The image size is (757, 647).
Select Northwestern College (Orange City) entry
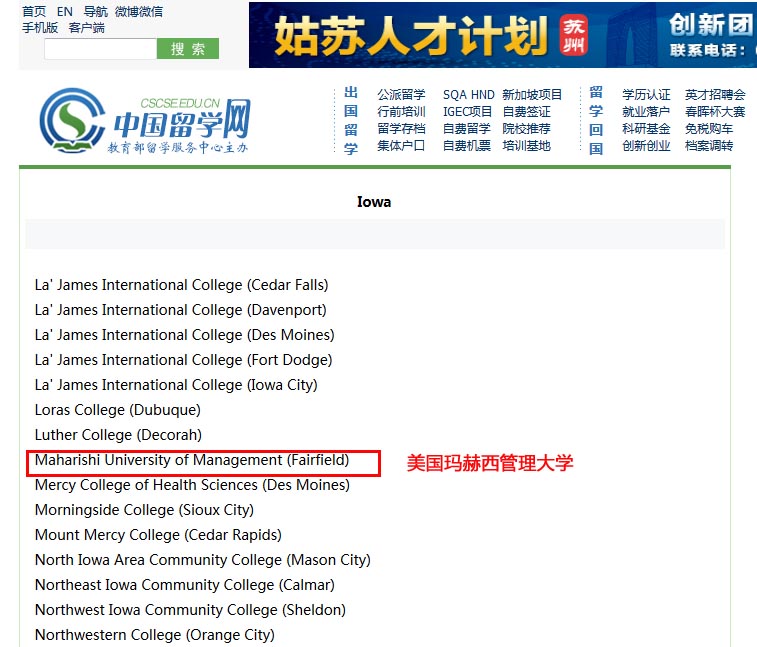(154, 635)
